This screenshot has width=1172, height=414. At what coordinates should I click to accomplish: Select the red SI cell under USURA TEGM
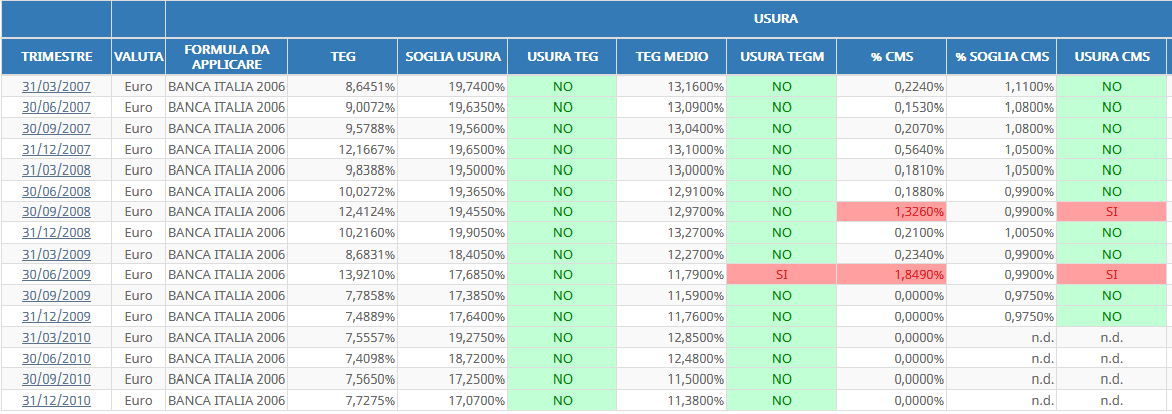click(782, 275)
